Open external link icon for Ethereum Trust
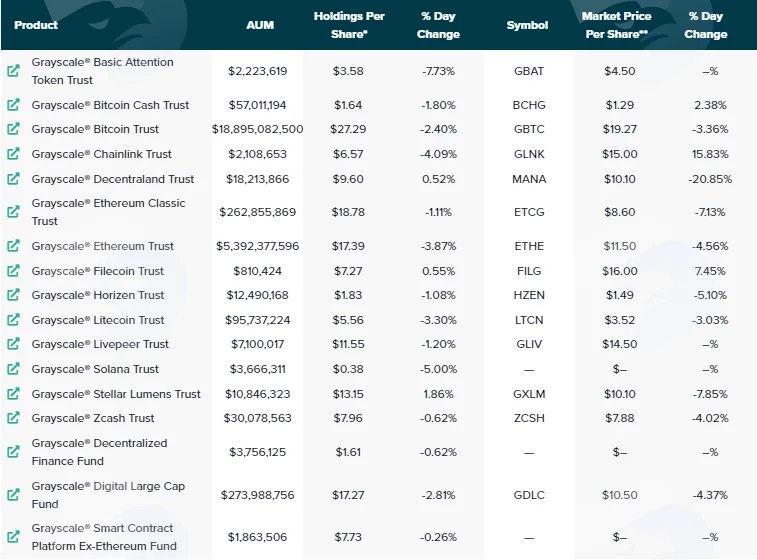 click(x=14, y=246)
